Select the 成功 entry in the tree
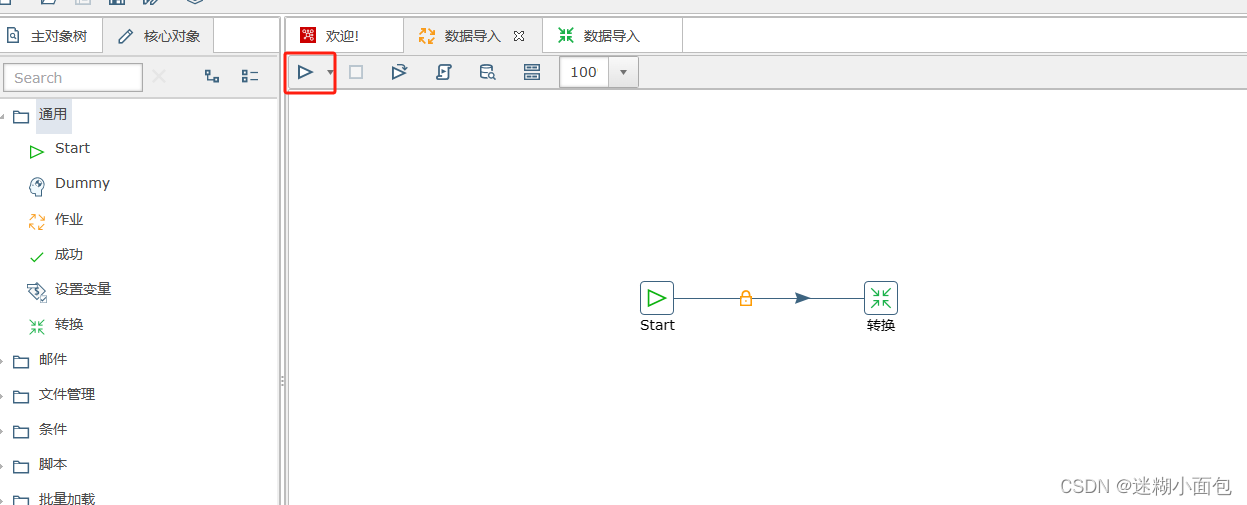The width and height of the screenshot is (1247, 505). tap(69, 254)
